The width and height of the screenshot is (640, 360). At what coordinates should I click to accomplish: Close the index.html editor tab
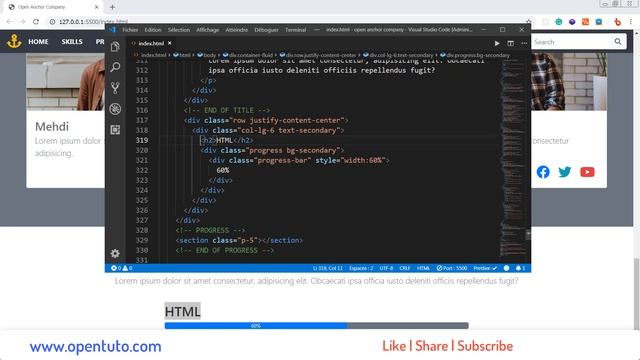(x=169, y=43)
